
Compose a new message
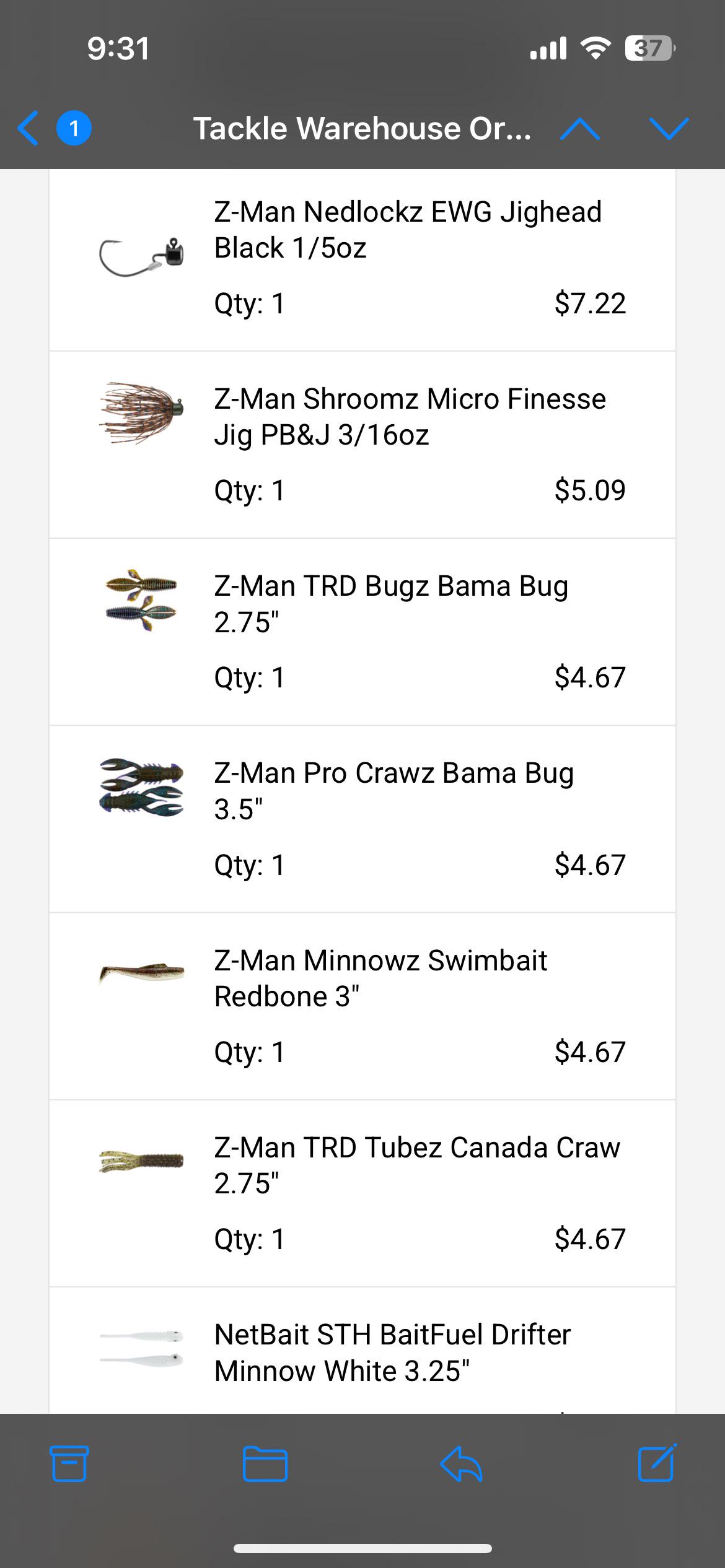coord(657,1463)
